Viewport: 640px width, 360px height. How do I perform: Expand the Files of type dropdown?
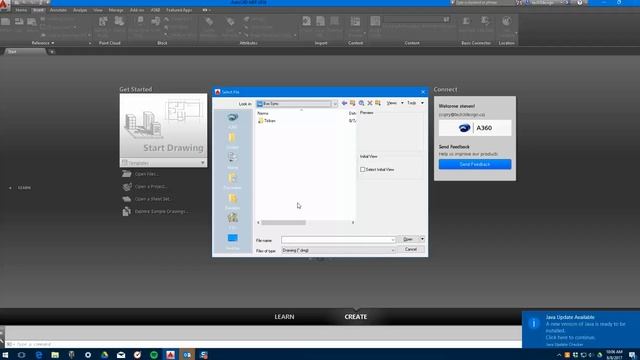pos(393,250)
